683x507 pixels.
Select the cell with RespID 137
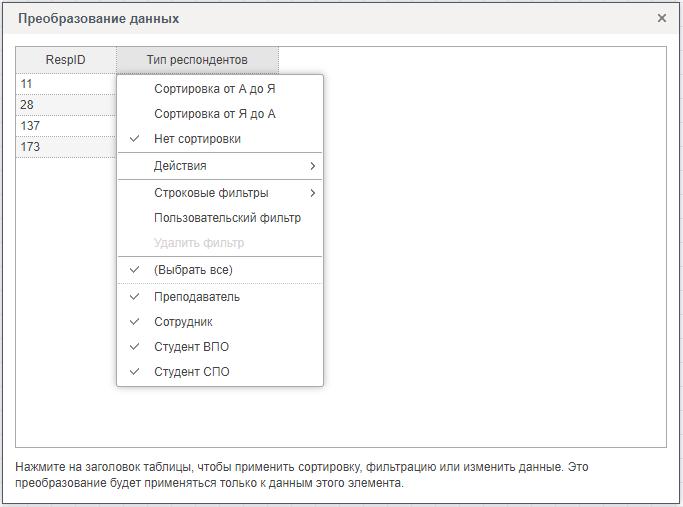click(x=66, y=126)
